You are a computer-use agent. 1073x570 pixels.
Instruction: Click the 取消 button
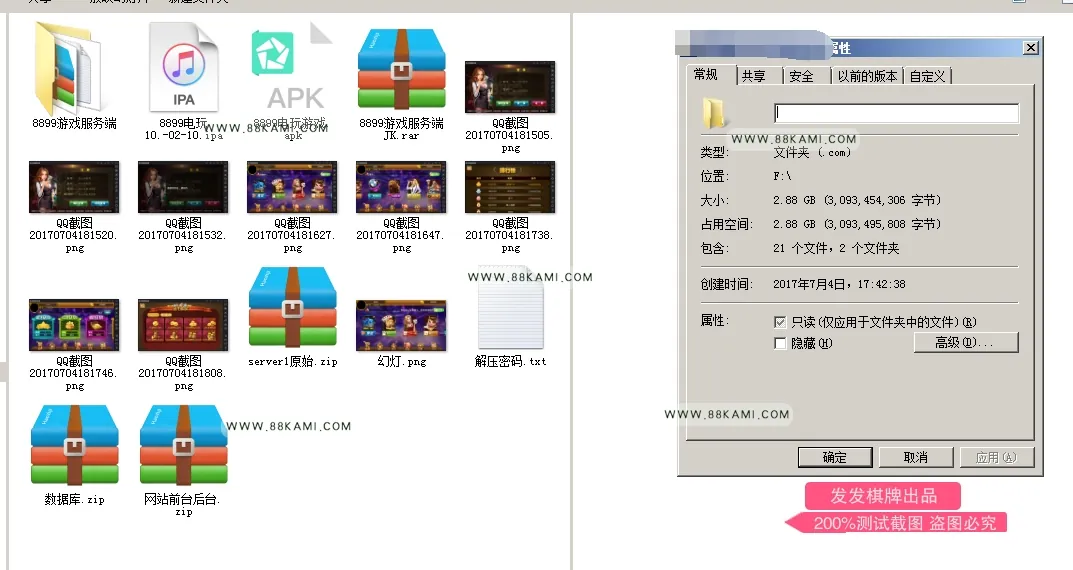tap(916, 457)
